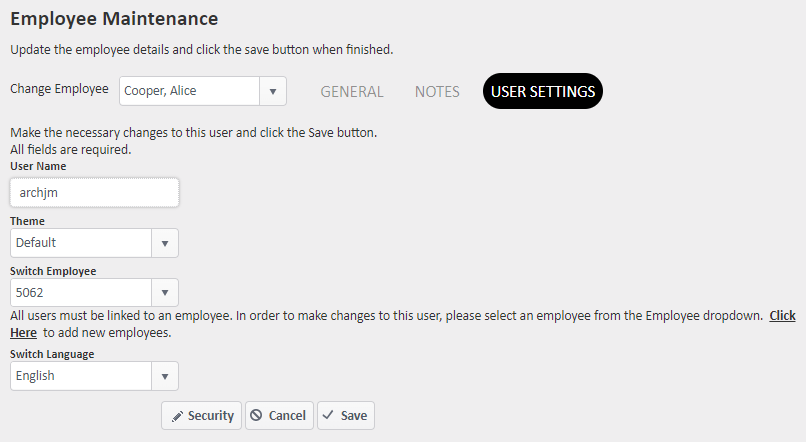
Task: Expand the Switch Employee dropdown arrow
Action: 165,293
